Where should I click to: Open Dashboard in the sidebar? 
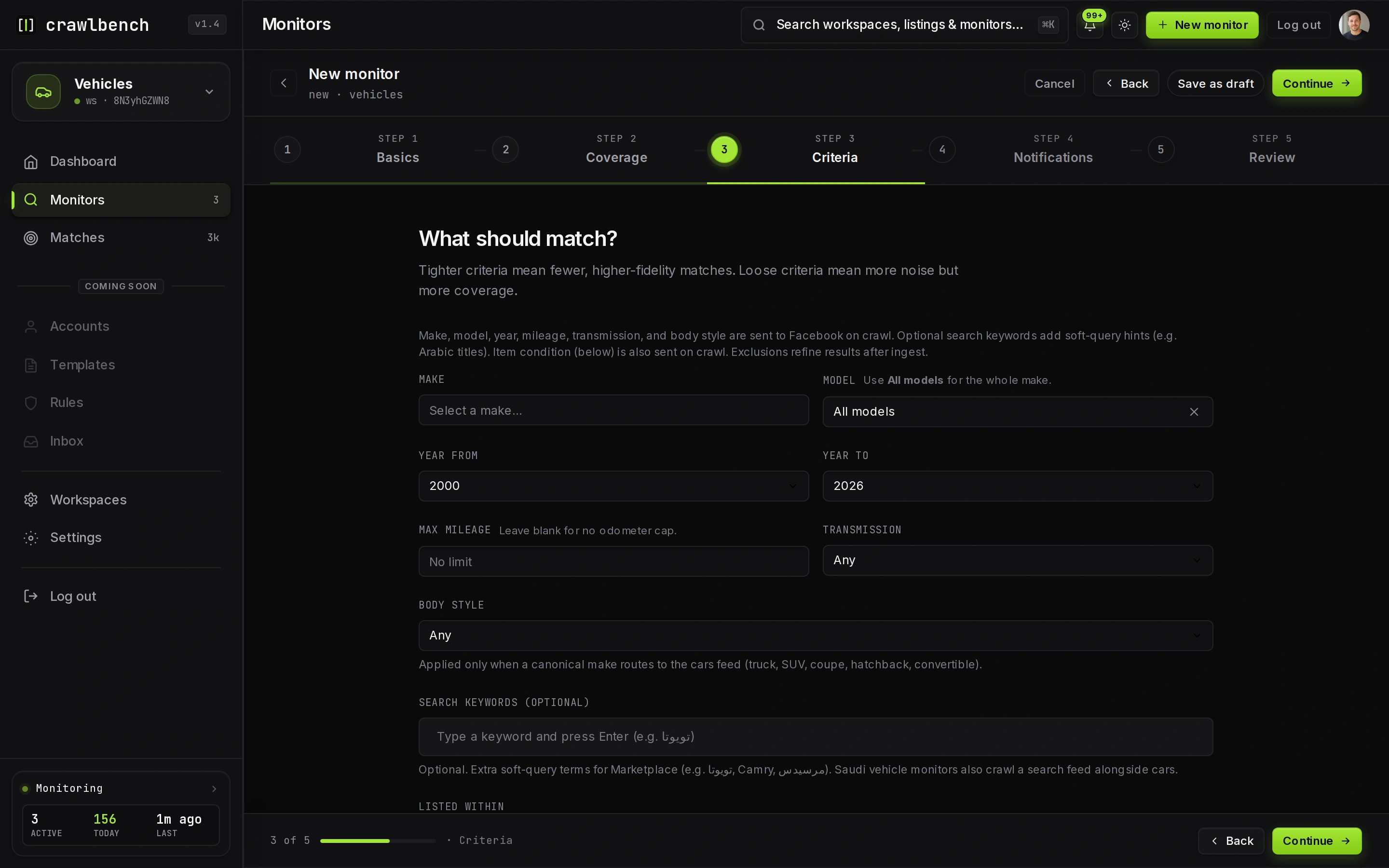tap(121, 162)
